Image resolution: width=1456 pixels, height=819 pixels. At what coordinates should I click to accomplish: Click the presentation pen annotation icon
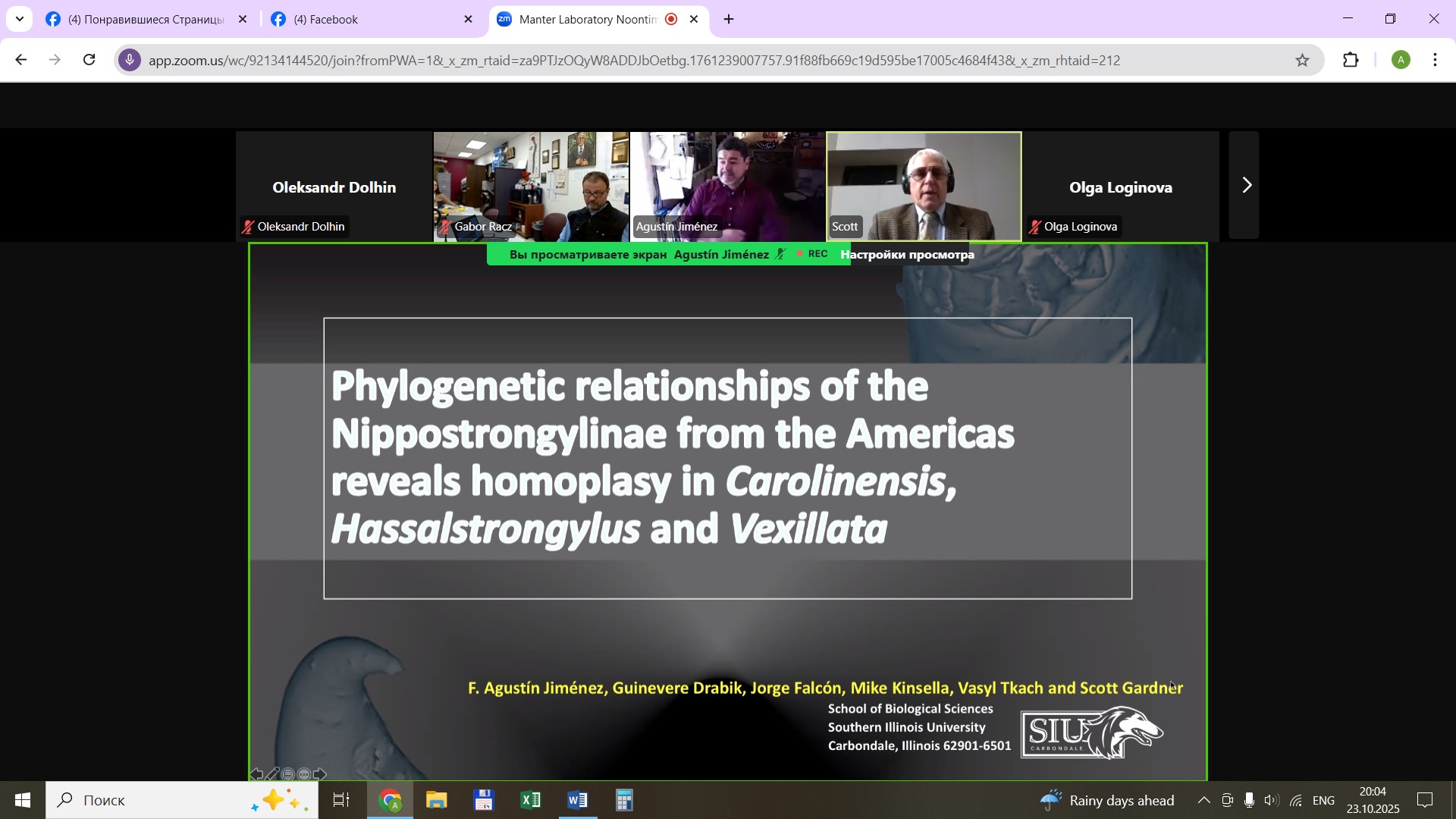coord(273,774)
